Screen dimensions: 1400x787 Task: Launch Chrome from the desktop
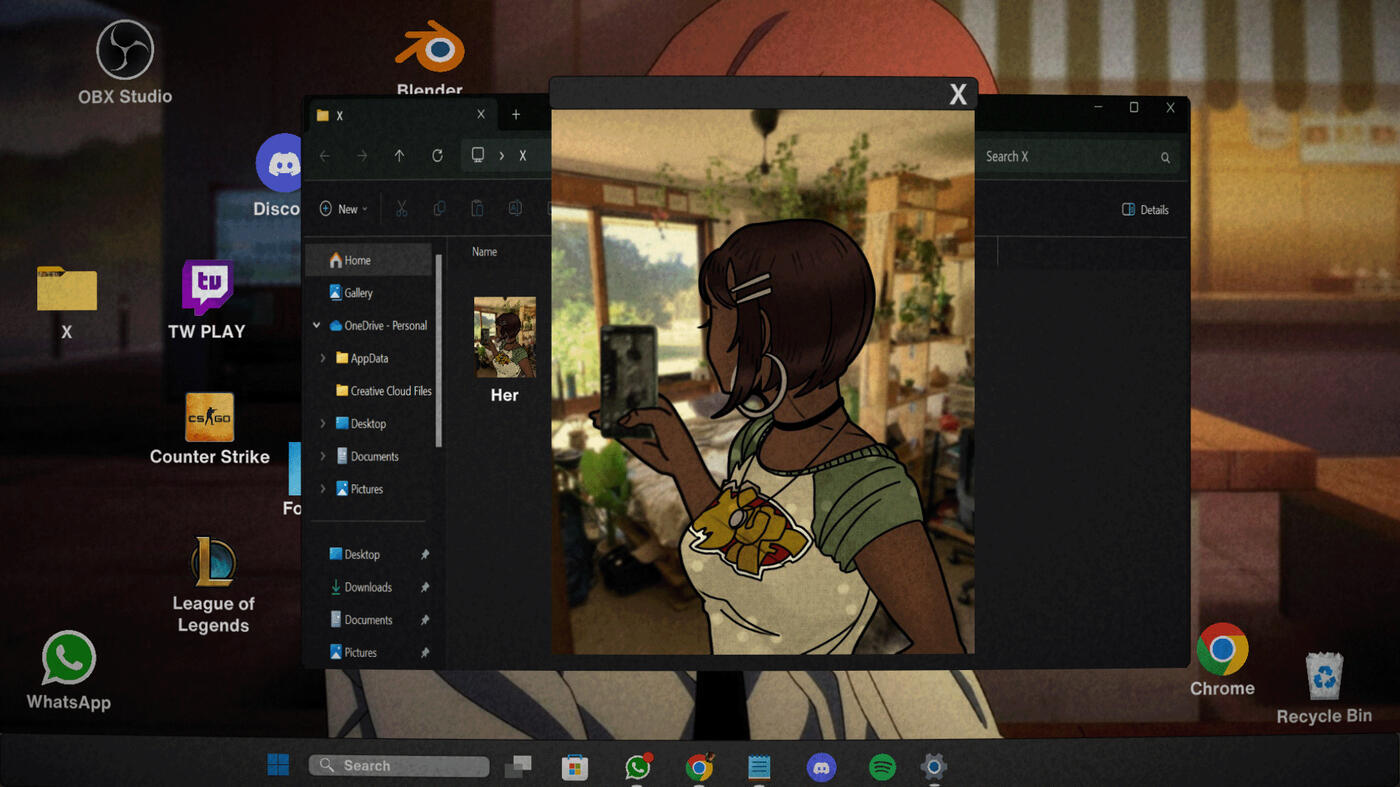[x=1222, y=649]
